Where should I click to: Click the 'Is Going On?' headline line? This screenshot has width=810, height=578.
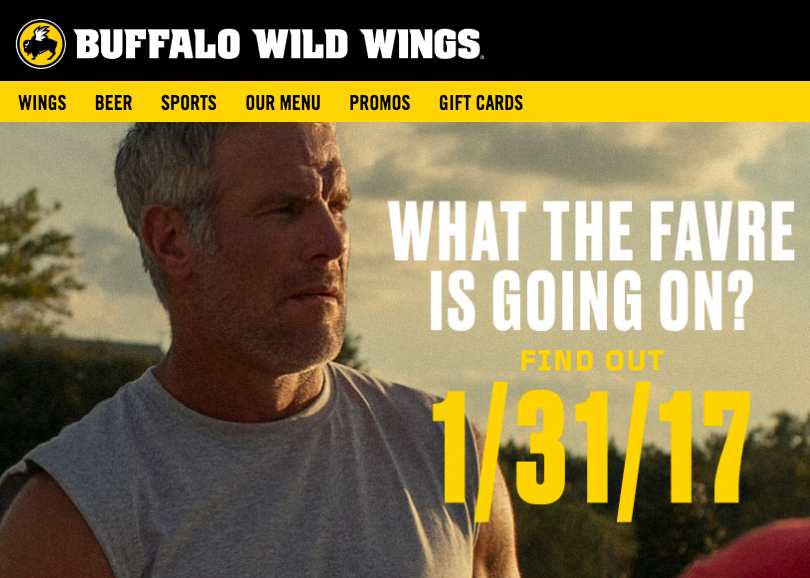[x=591, y=300]
